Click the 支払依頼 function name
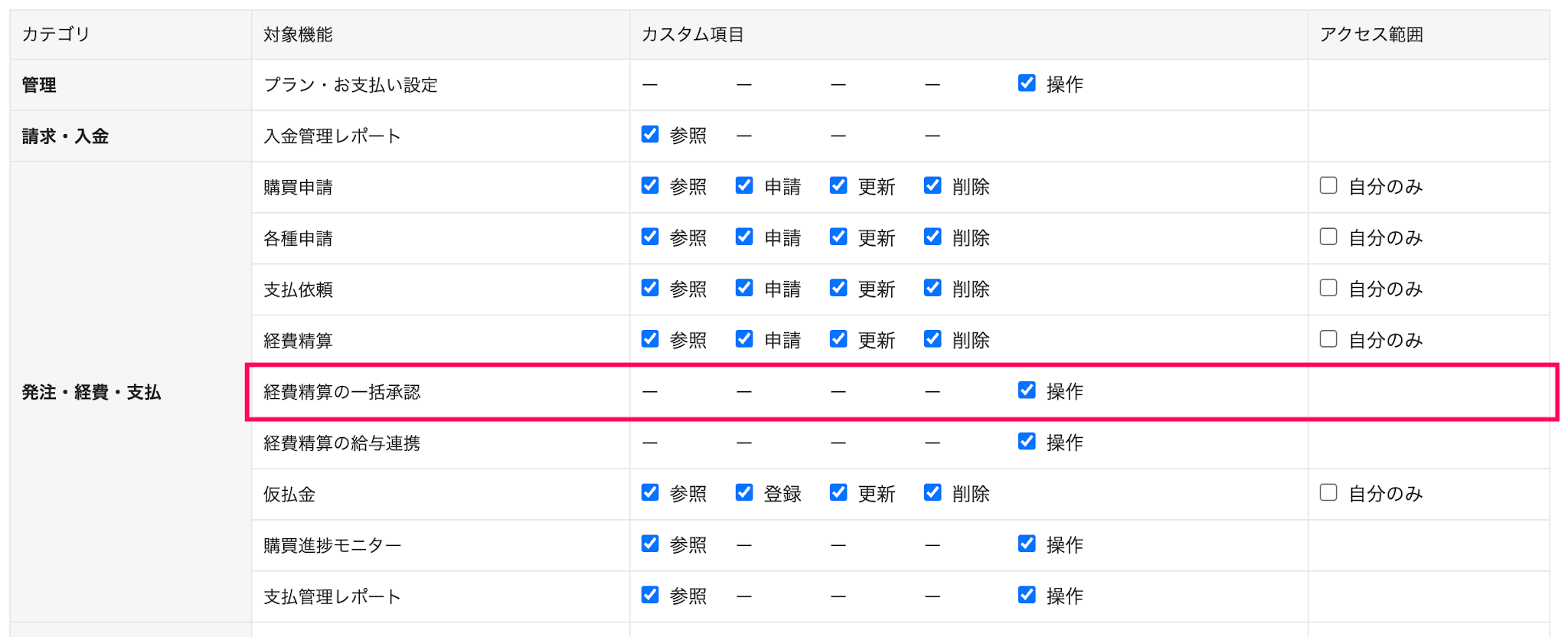This screenshot has width=1568, height=637. [298, 289]
